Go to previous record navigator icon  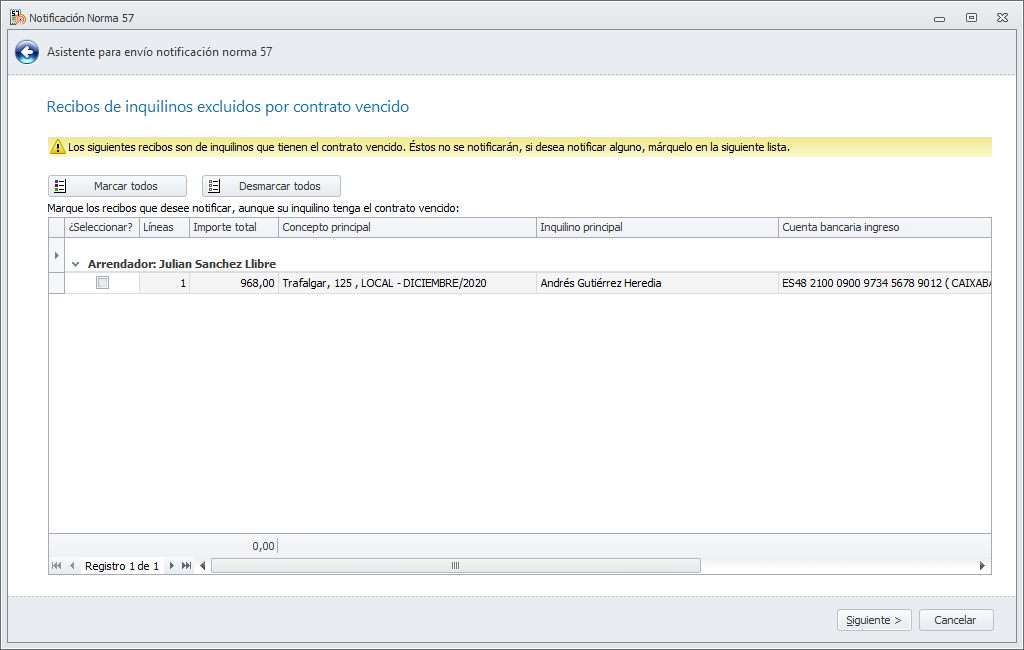tap(72, 566)
